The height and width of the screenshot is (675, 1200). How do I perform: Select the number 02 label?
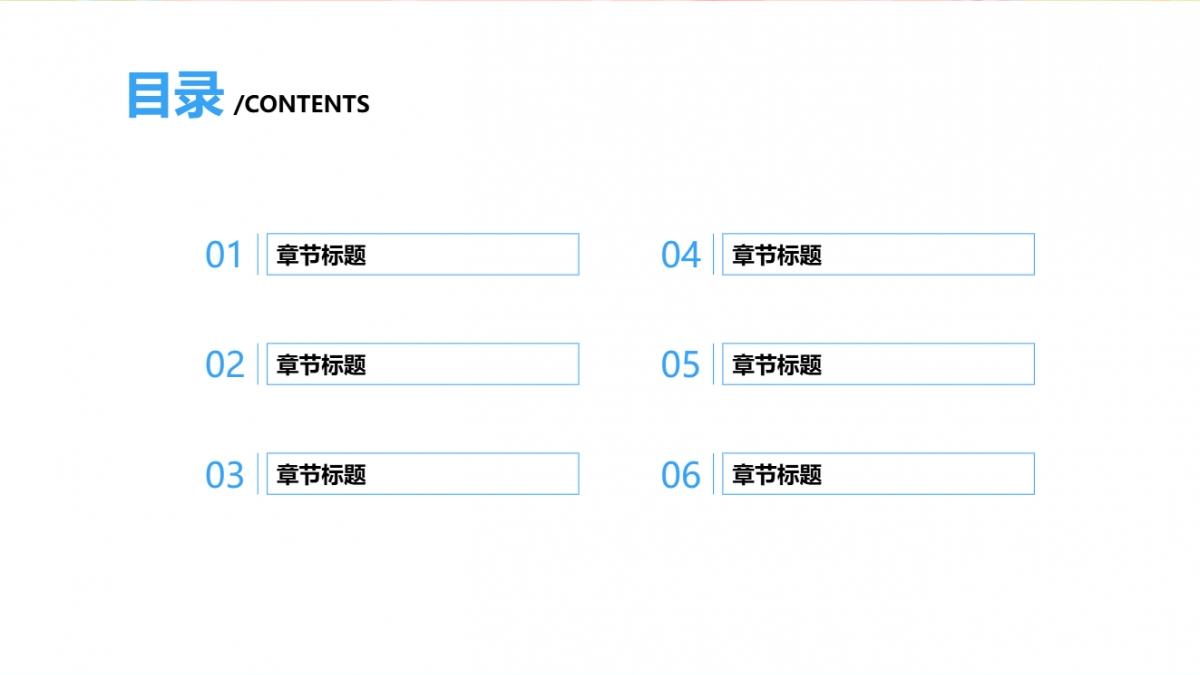[224, 365]
